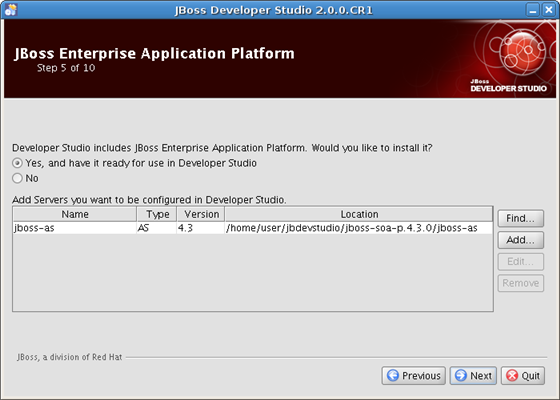This screenshot has height=400, width=560.
Task: Click the Add... server button
Action: click(x=521, y=240)
